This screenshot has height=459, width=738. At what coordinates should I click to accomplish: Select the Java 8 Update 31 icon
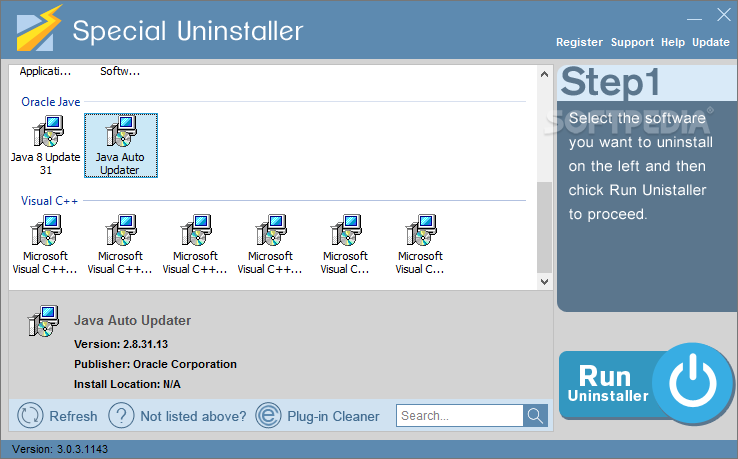coord(46,145)
